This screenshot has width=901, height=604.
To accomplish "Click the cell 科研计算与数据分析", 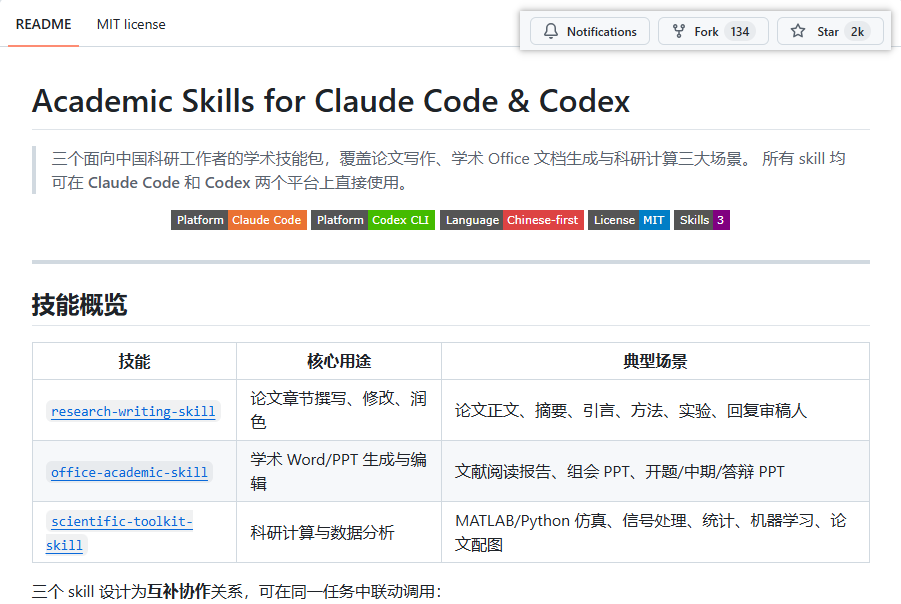I will tap(339, 532).
